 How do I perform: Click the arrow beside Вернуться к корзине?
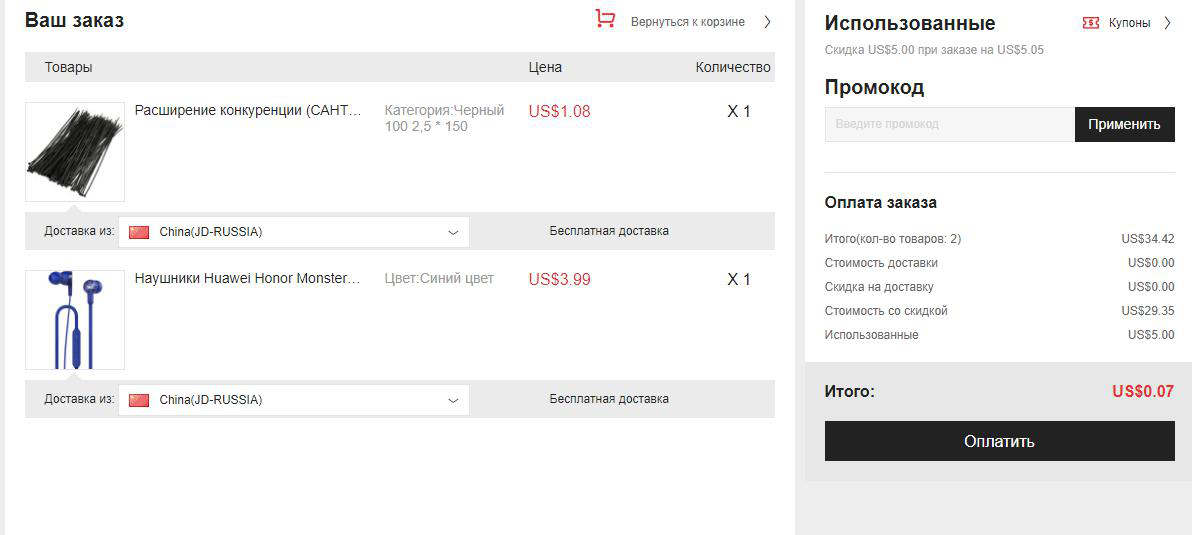pos(767,22)
